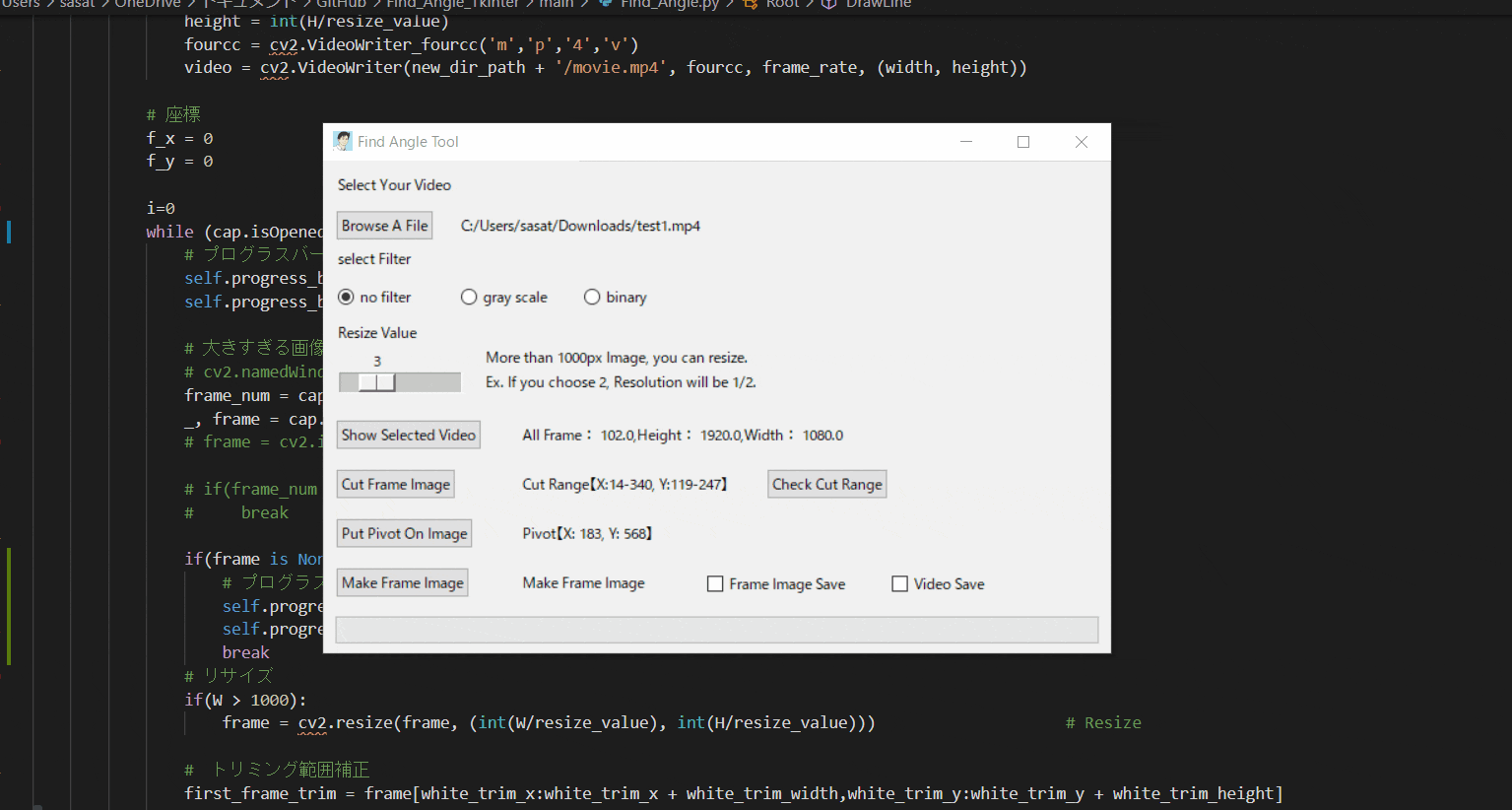Maximize the Find Angle Tool window

pyautogui.click(x=1023, y=142)
